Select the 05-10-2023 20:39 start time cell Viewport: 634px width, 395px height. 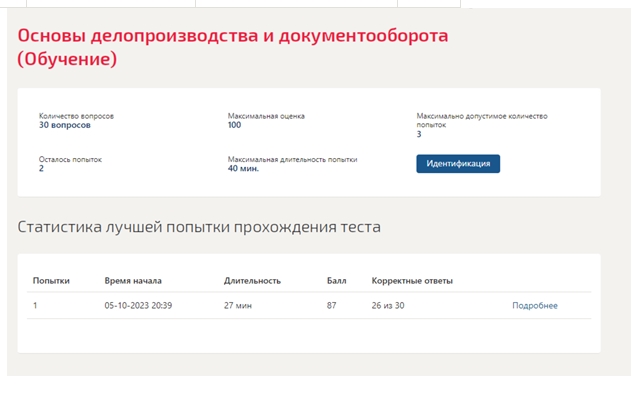[x=138, y=306]
